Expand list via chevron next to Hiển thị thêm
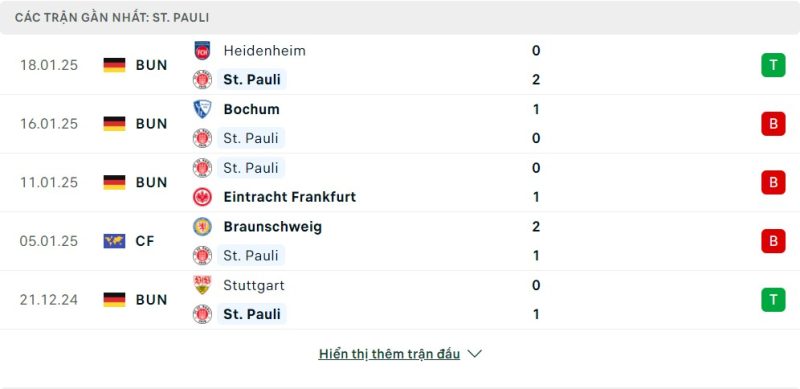Viewport: 800px width, 389px height. (474, 354)
